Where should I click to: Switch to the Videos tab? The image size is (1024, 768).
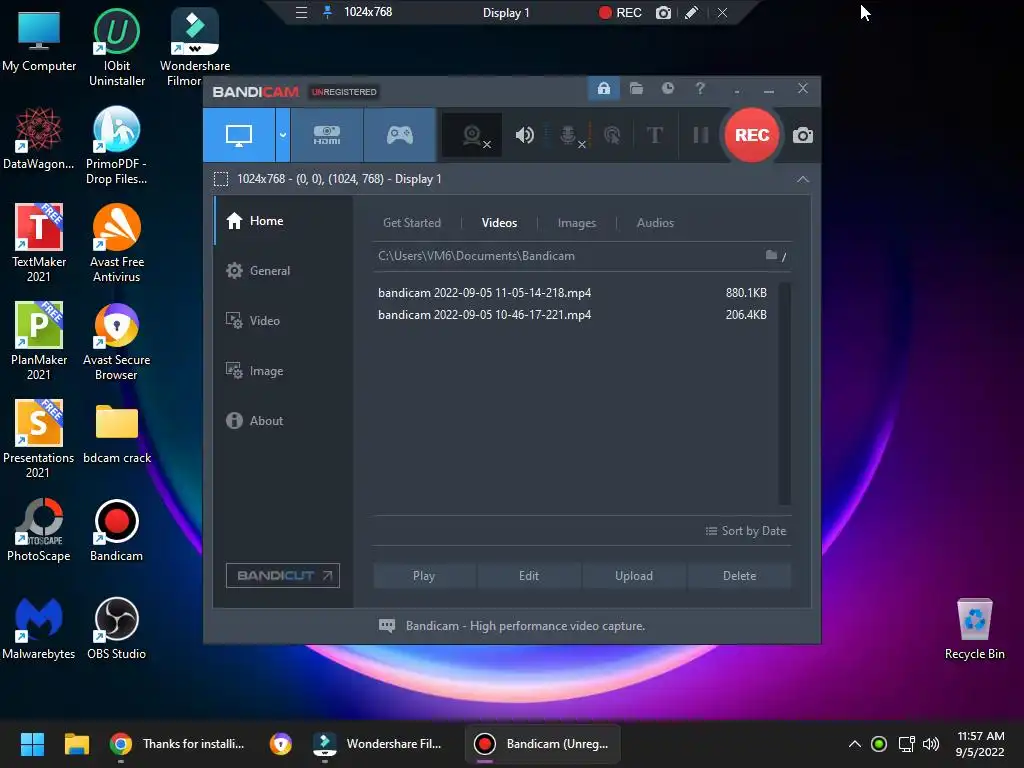point(499,223)
